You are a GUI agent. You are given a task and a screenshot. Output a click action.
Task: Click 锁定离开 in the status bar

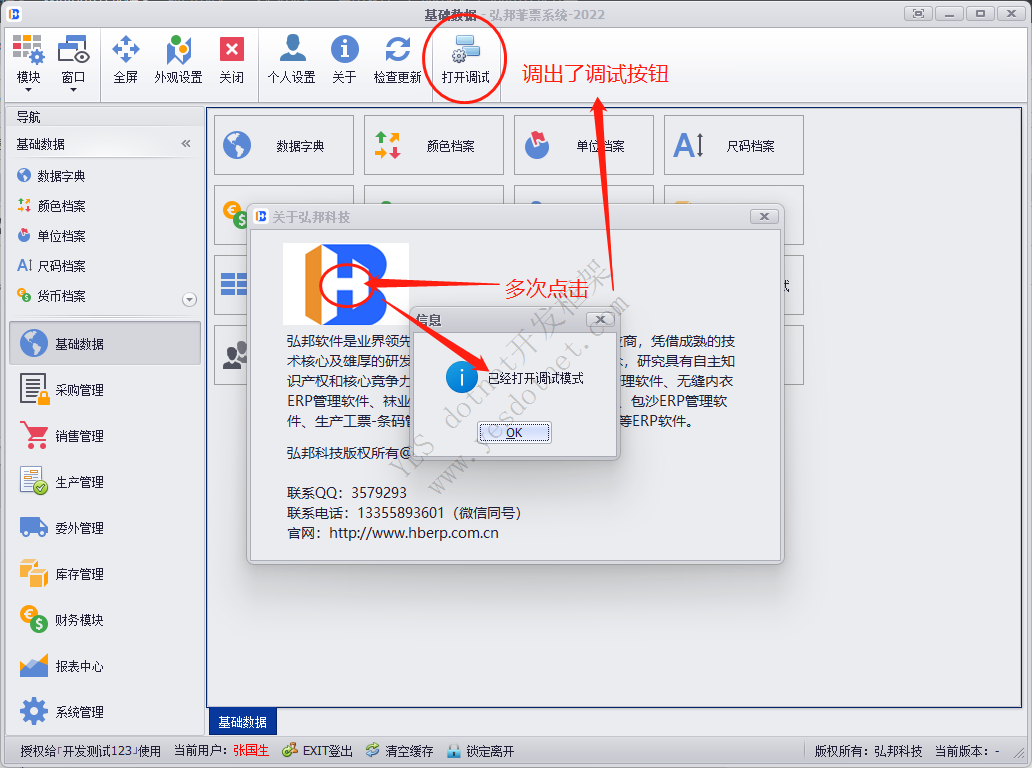(480, 751)
